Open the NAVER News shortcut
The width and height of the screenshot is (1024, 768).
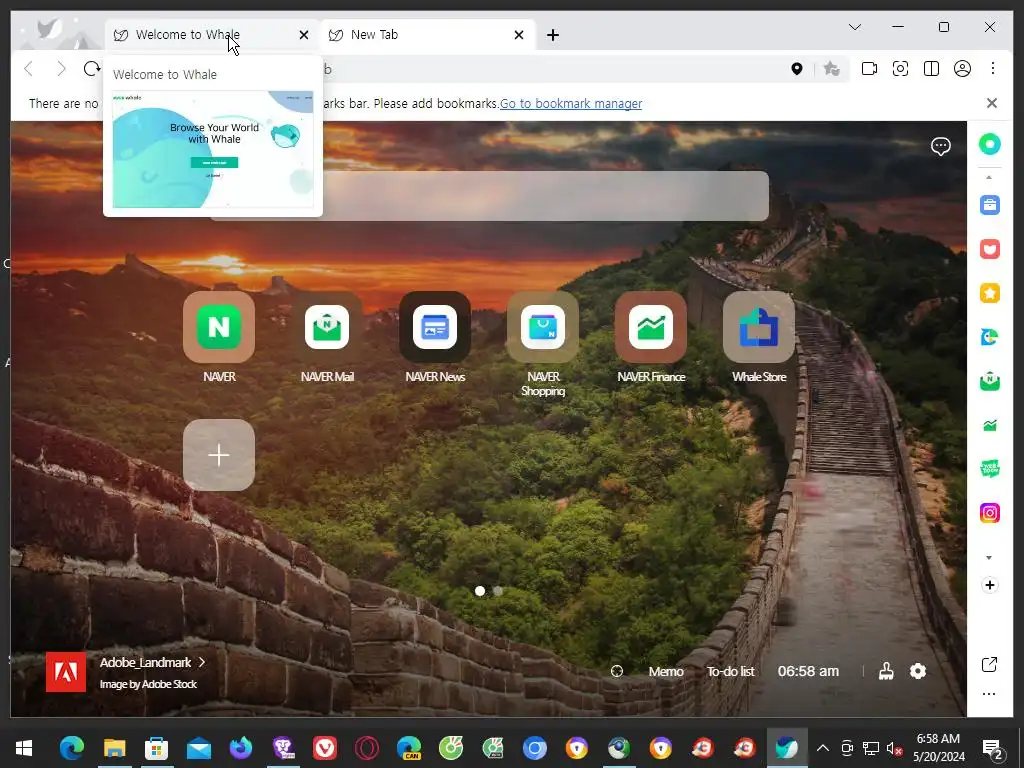click(435, 327)
